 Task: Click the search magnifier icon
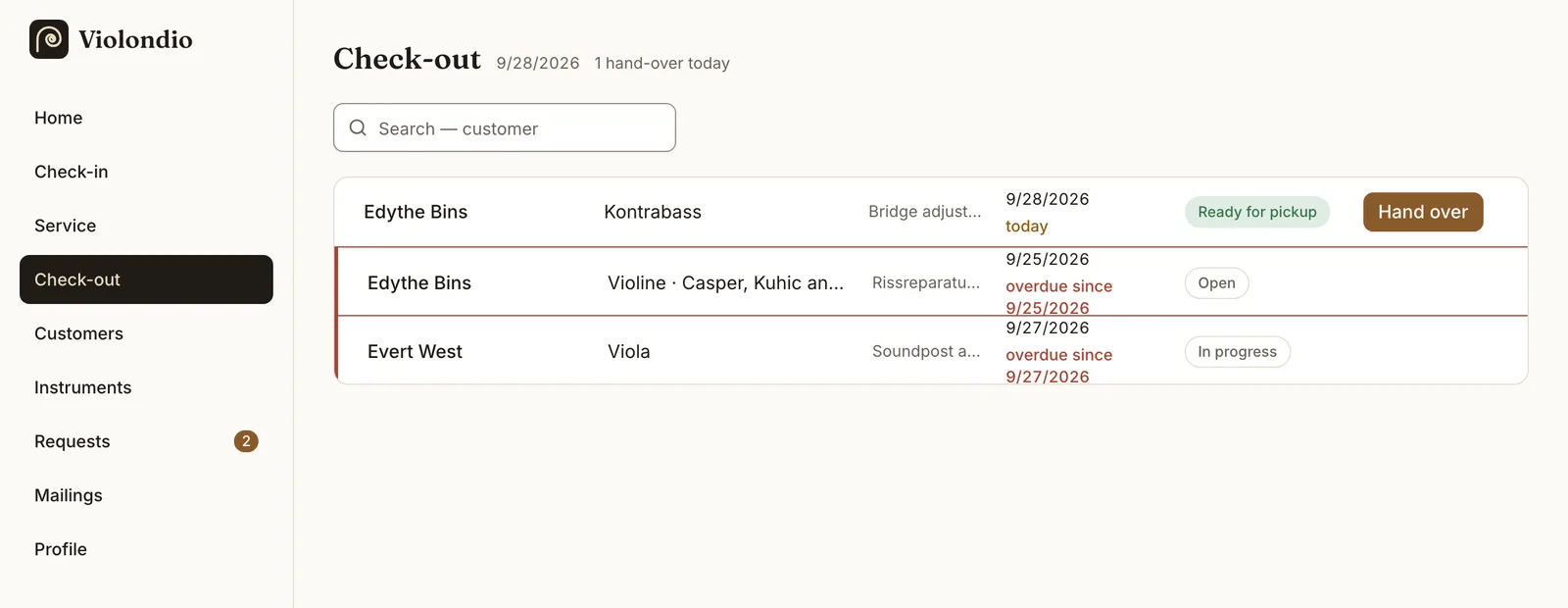click(x=358, y=127)
